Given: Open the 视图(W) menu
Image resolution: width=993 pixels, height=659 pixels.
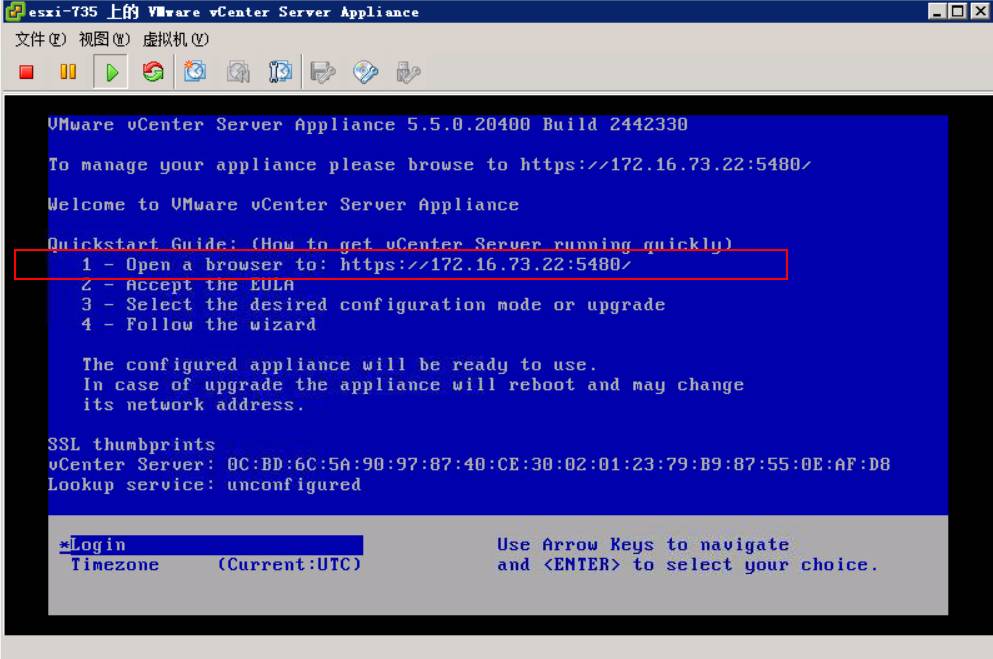Looking at the screenshot, I should 104,40.
